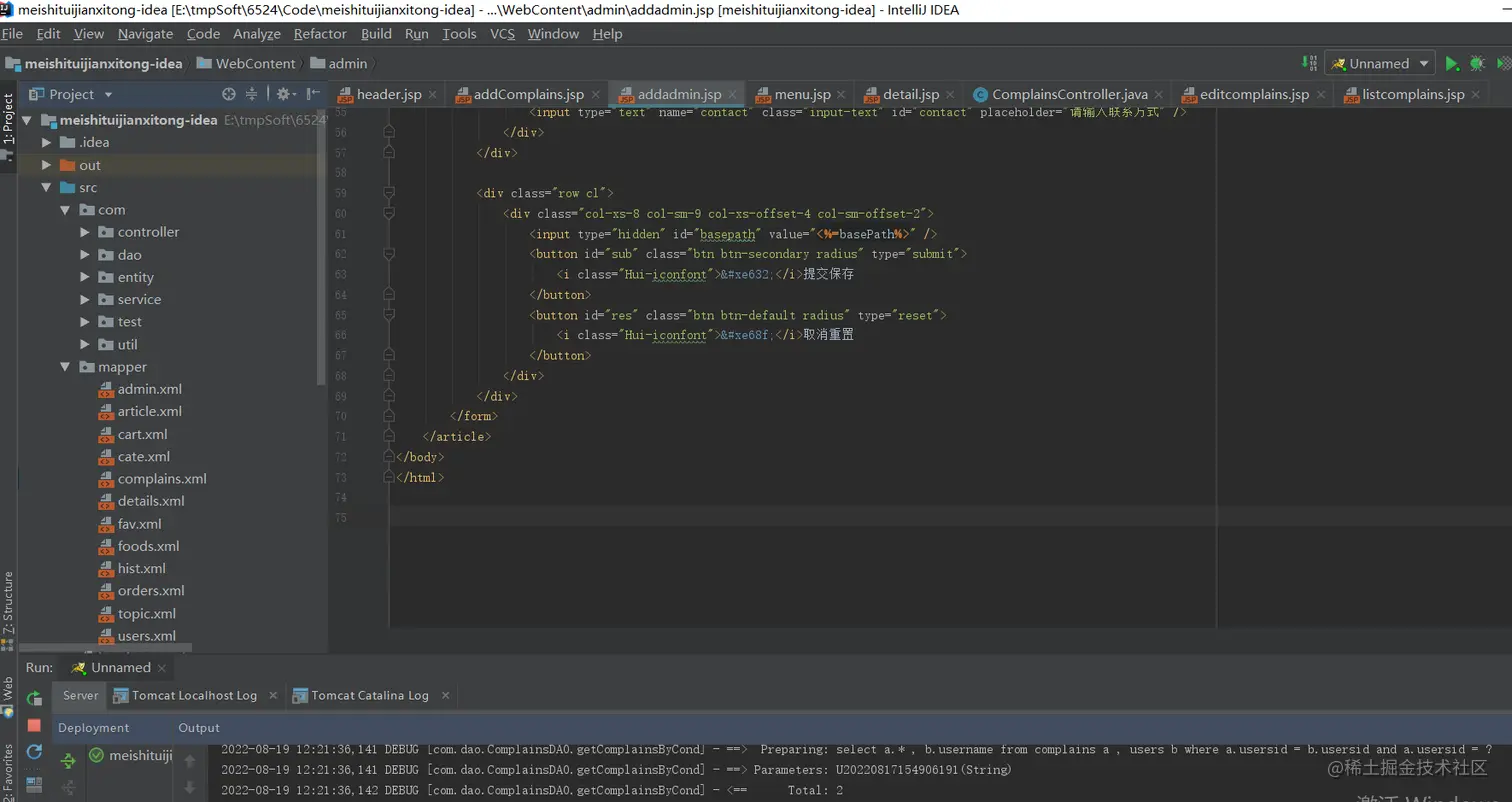
Task: Select users.xml in project tree
Action: [x=147, y=636]
